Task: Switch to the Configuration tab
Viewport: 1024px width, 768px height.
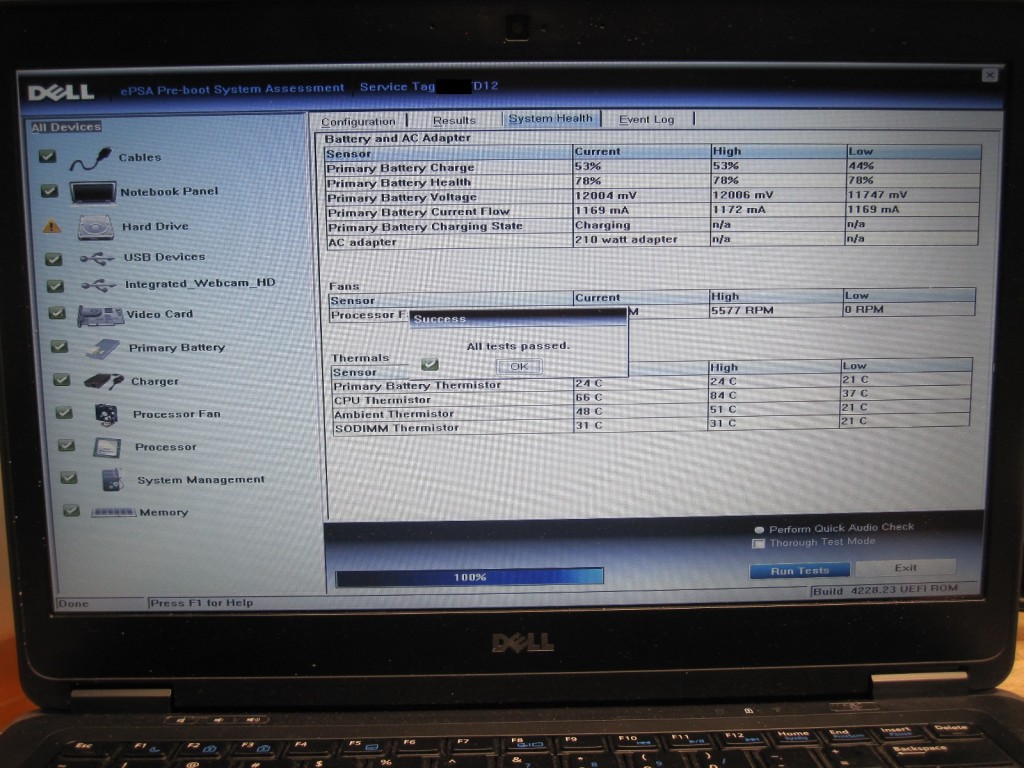Action: [x=359, y=121]
